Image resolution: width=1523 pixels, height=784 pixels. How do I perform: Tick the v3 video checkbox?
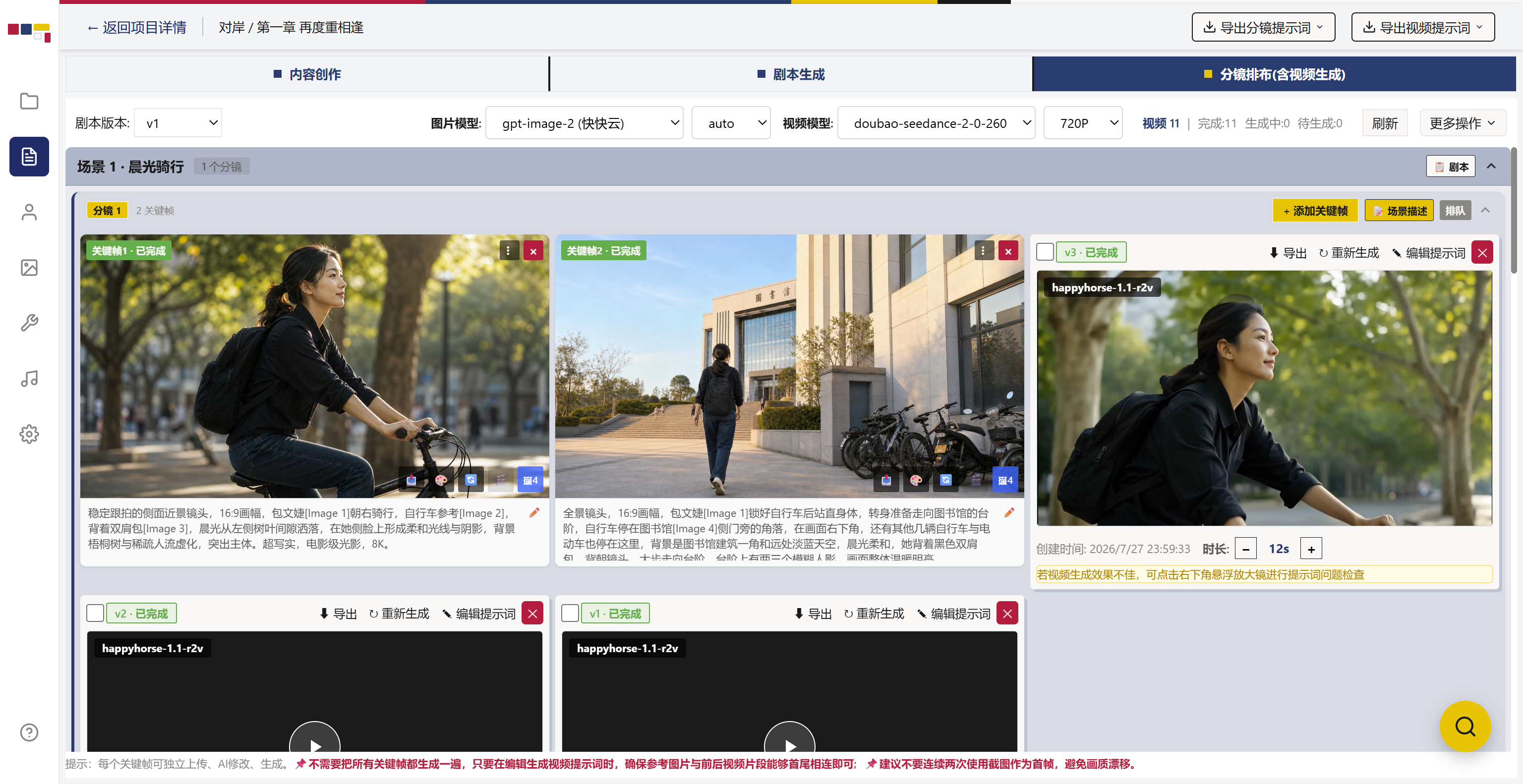[1045, 252]
